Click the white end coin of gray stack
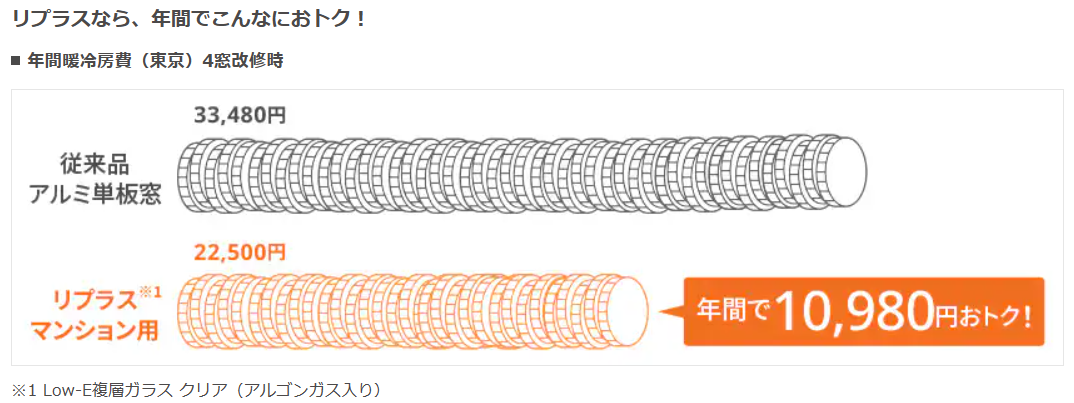Viewport: 1074px width, 403px height. 843,173
